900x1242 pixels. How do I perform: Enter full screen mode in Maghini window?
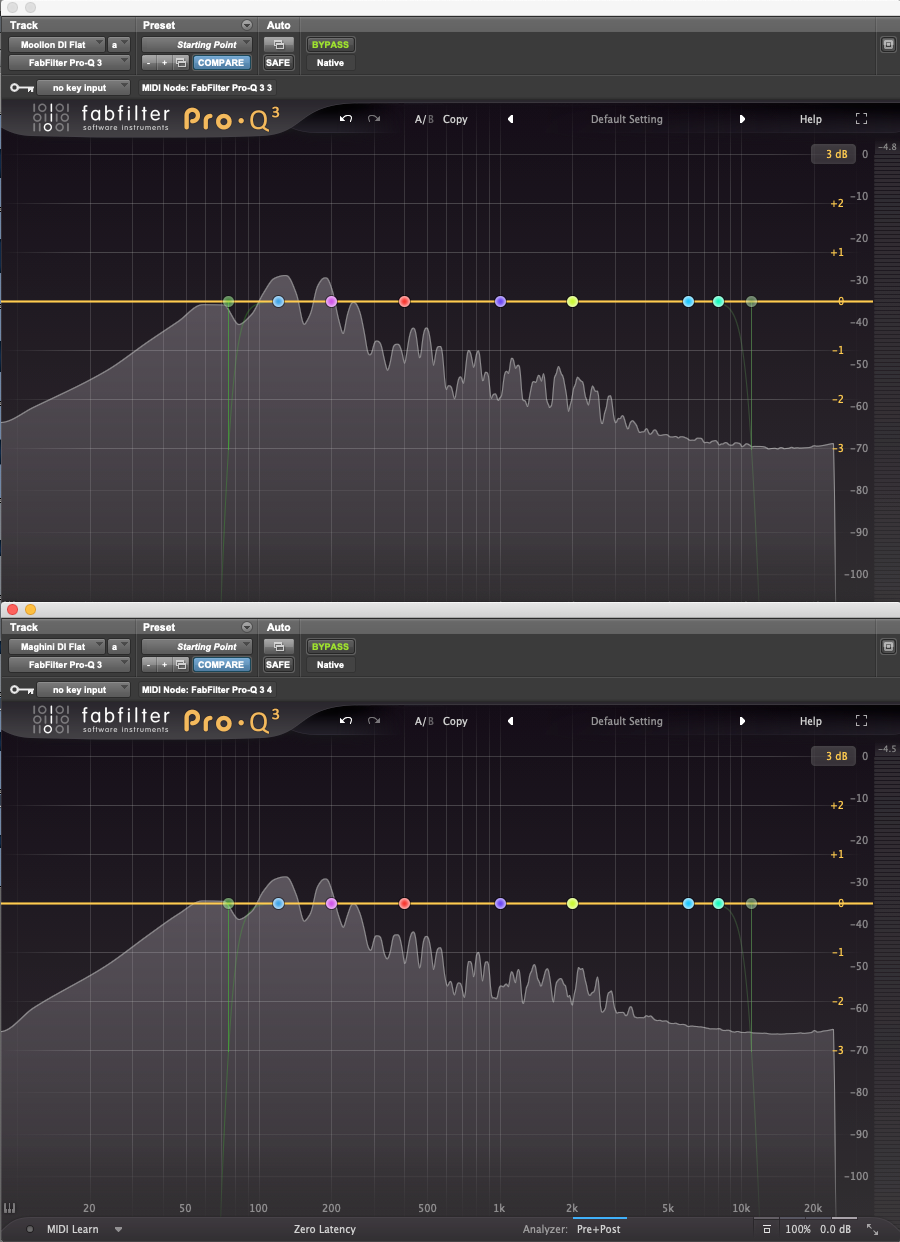pos(862,721)
